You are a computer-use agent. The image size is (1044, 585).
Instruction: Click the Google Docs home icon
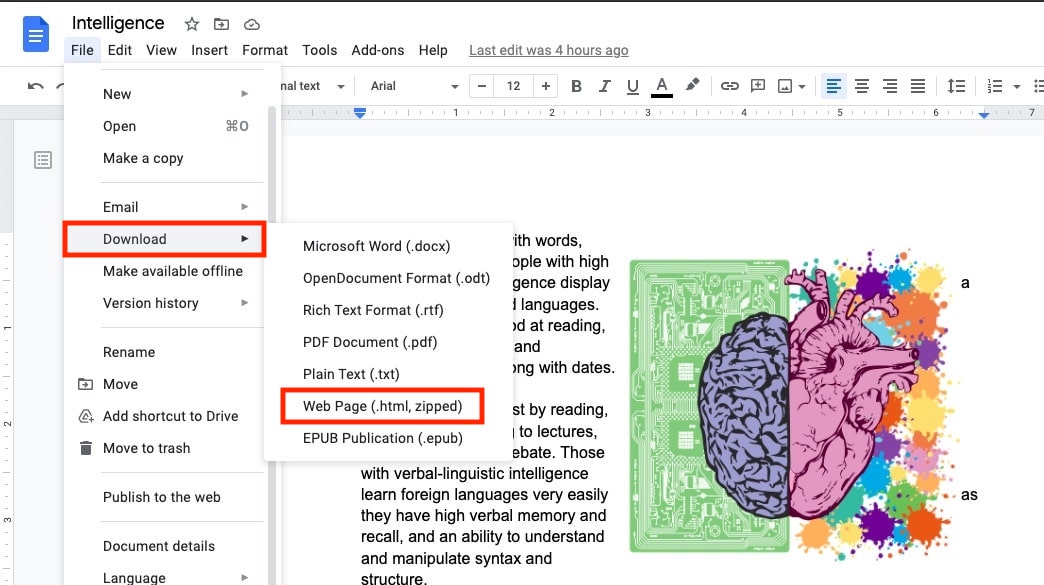35,33
